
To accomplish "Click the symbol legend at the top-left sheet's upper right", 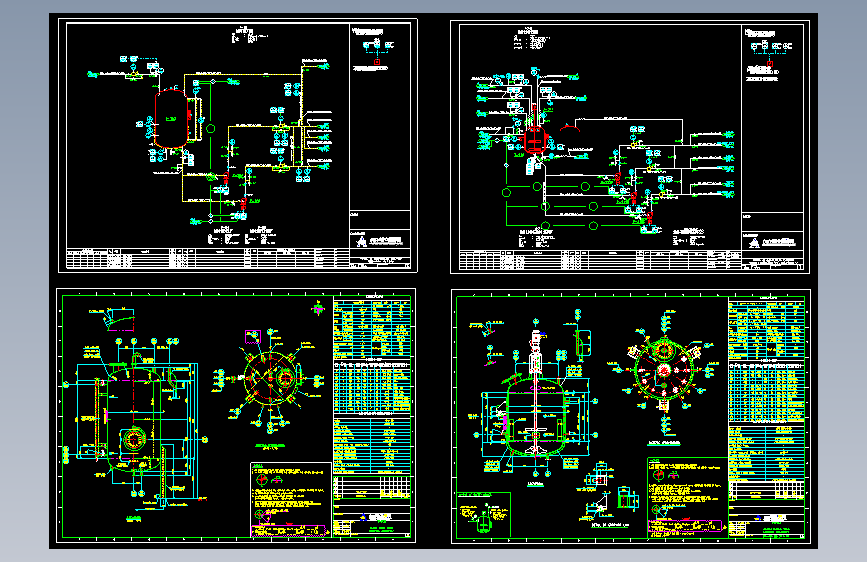I will click(x=374, y=49).
